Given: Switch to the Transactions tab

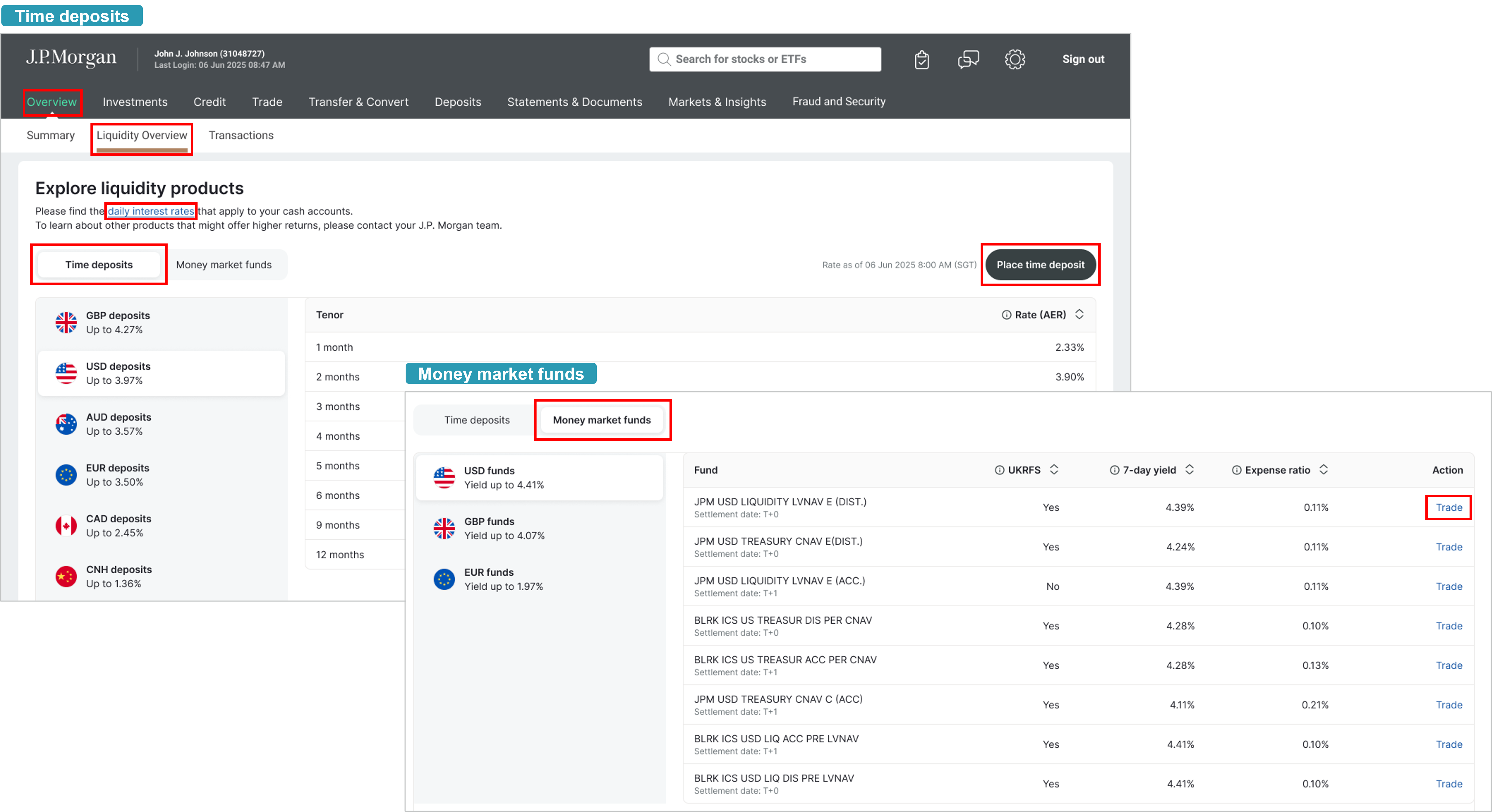Looking at the screenshot, I should (241, 135).
